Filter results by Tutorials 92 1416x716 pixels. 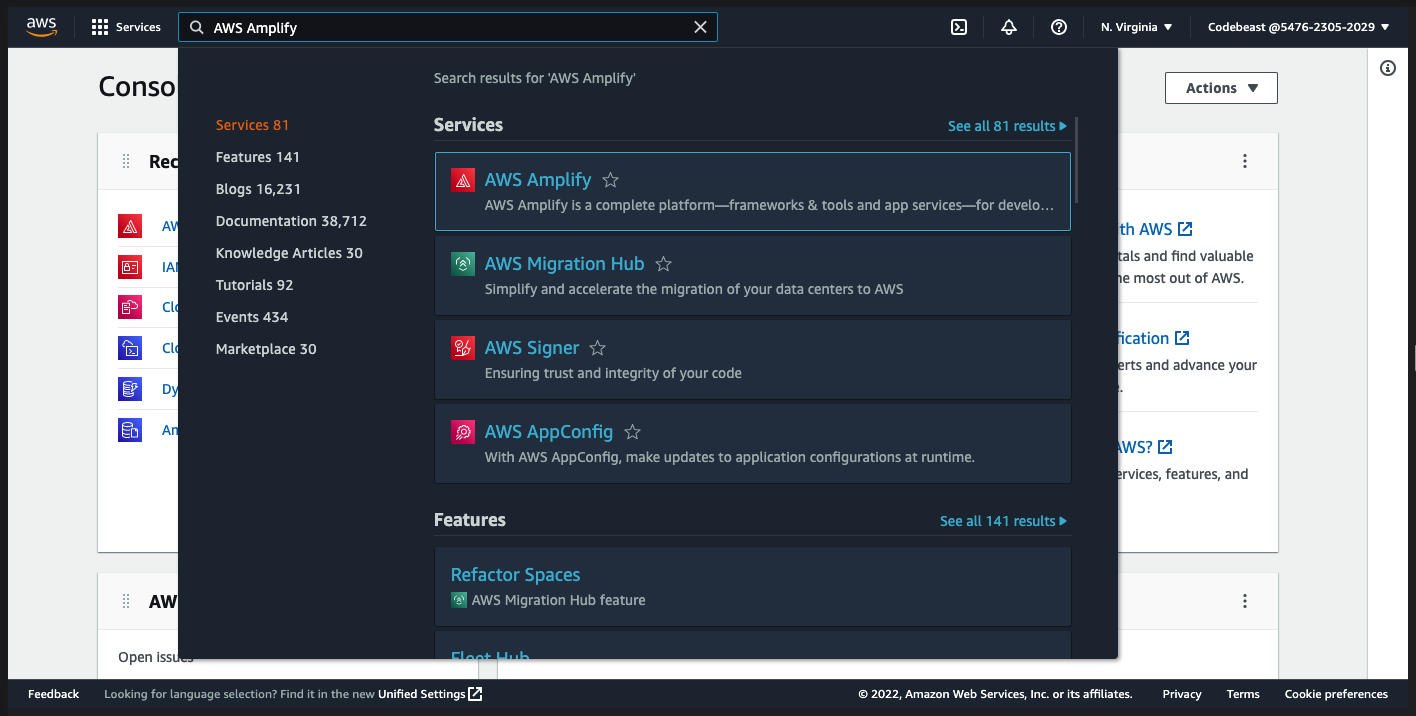pyautogui.click(x=254, y=285)
